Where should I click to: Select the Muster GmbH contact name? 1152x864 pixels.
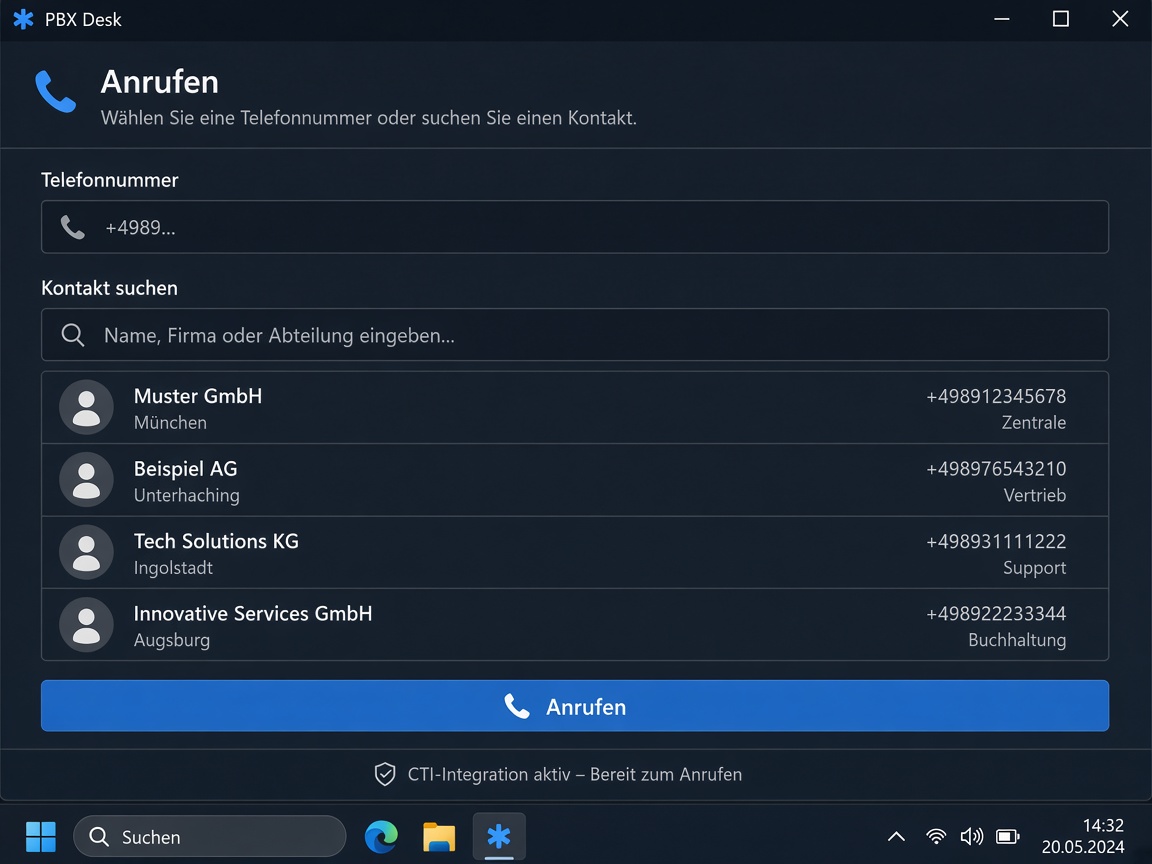coord(198,396)
